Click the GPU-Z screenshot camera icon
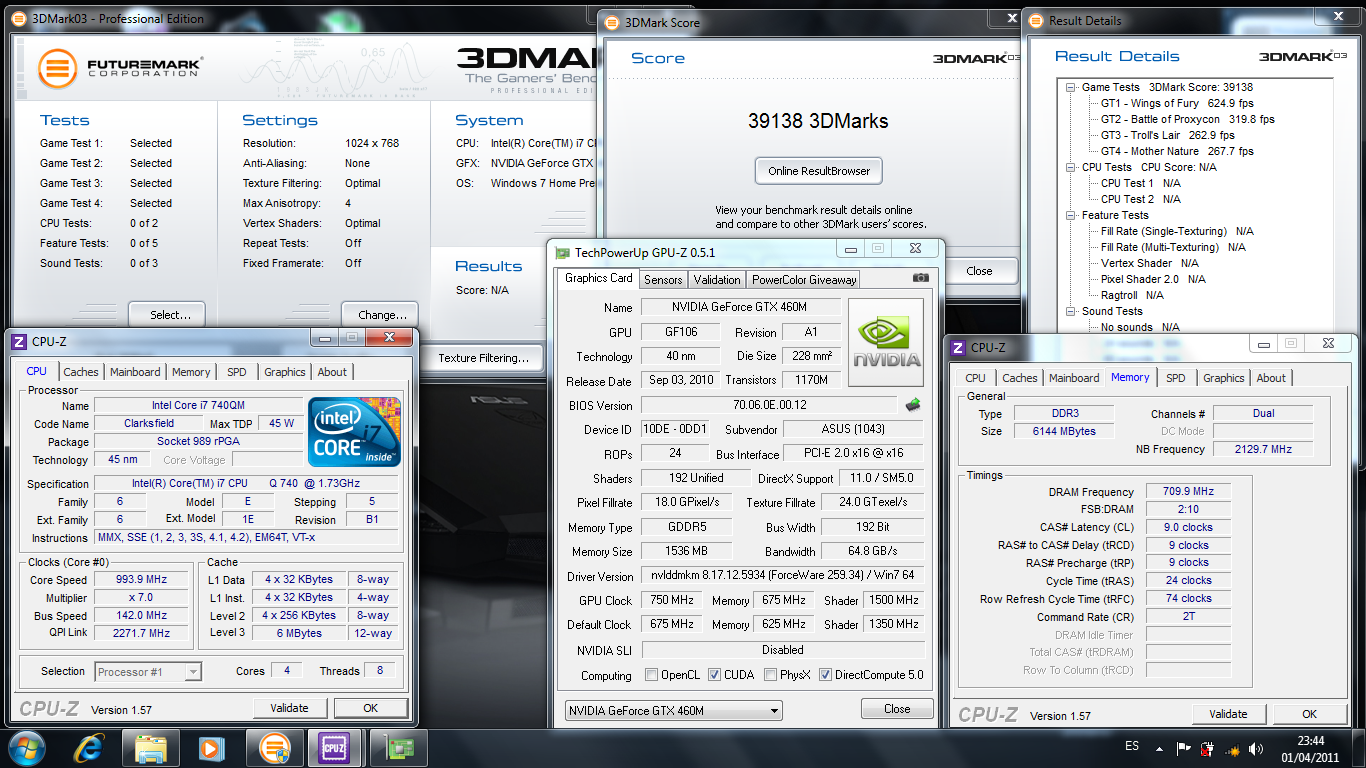The width and height of the screenshot is (1366, 768). coord(921,278)
